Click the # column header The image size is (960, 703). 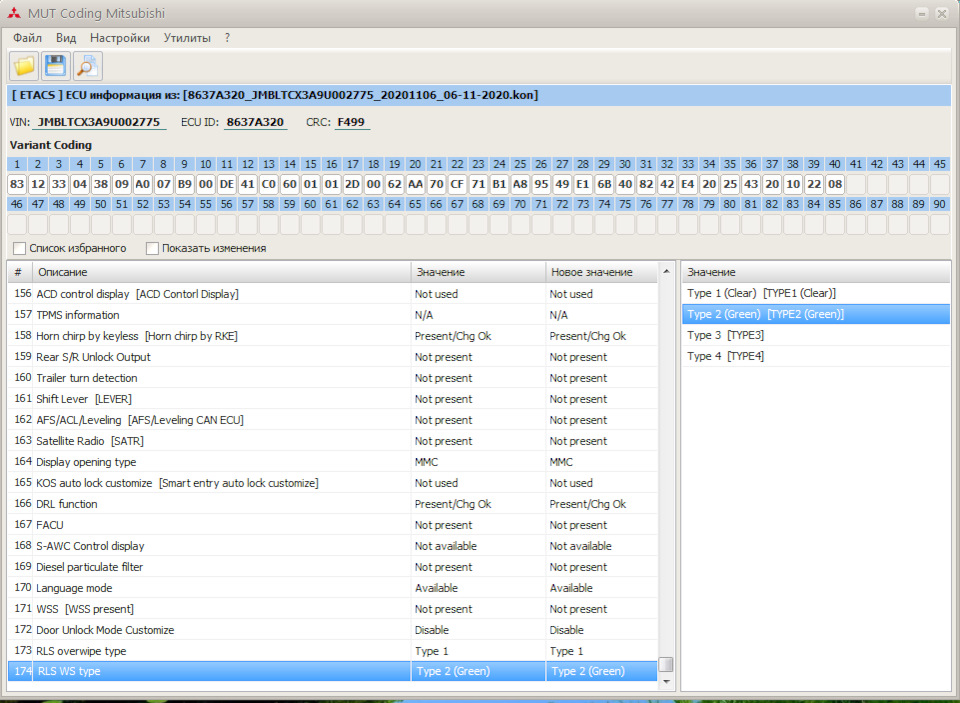coord(20,272)
